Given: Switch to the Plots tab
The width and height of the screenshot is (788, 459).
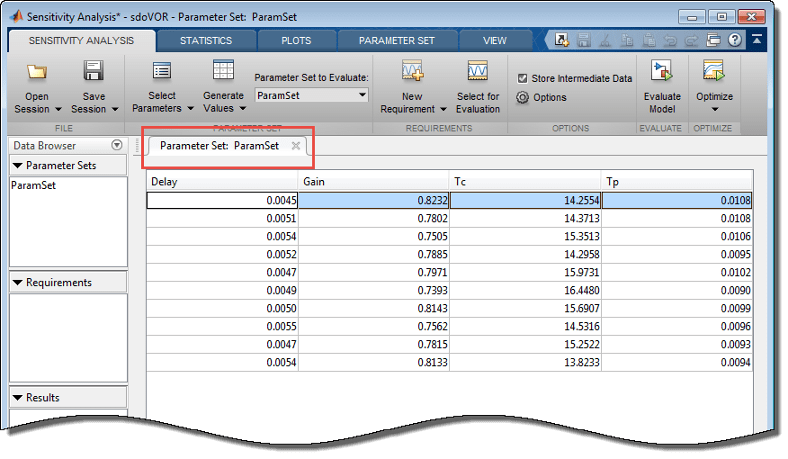Looking at the screenshot, I should (296, 41).
